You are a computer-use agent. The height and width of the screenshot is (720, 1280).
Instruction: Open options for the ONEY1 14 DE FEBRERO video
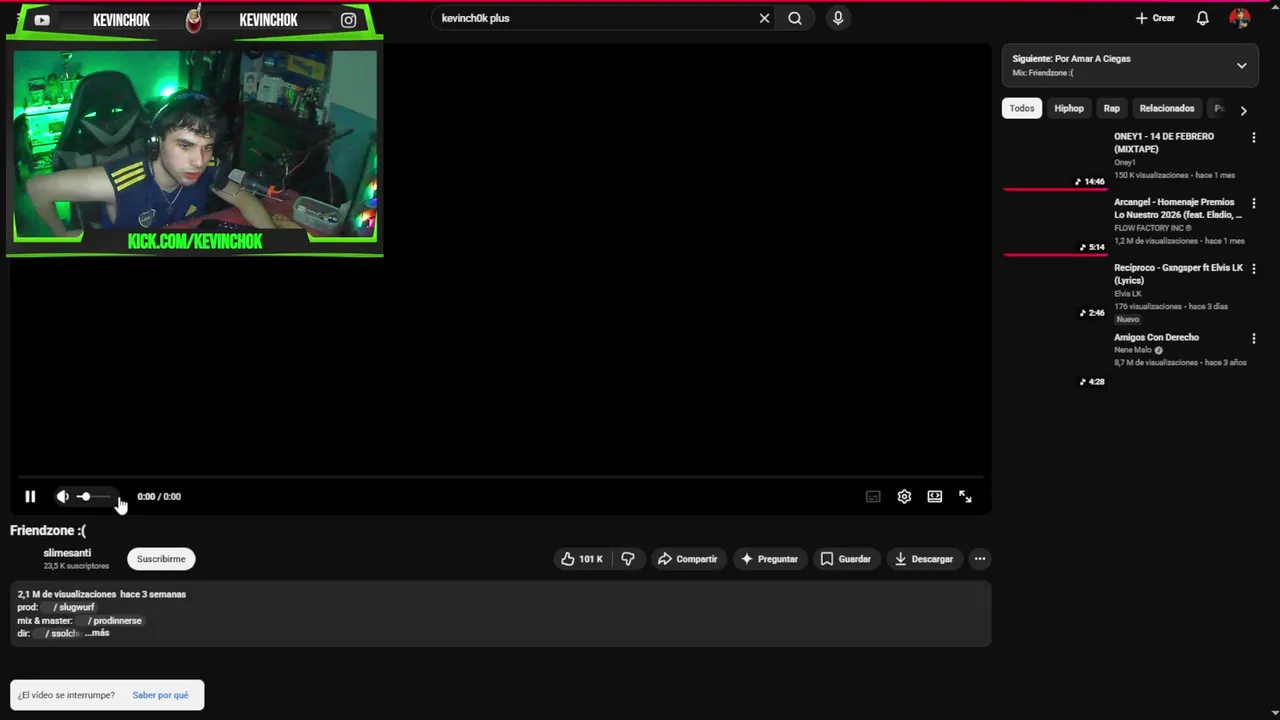pyautogui.click(x=1254, y=138)
